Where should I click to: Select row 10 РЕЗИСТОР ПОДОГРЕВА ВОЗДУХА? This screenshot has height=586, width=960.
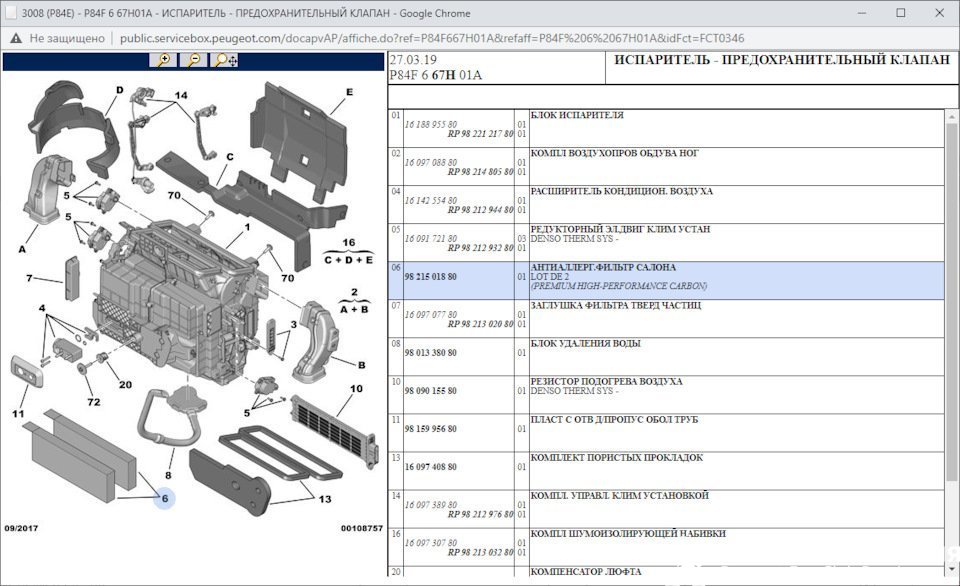tap(666, 395)
